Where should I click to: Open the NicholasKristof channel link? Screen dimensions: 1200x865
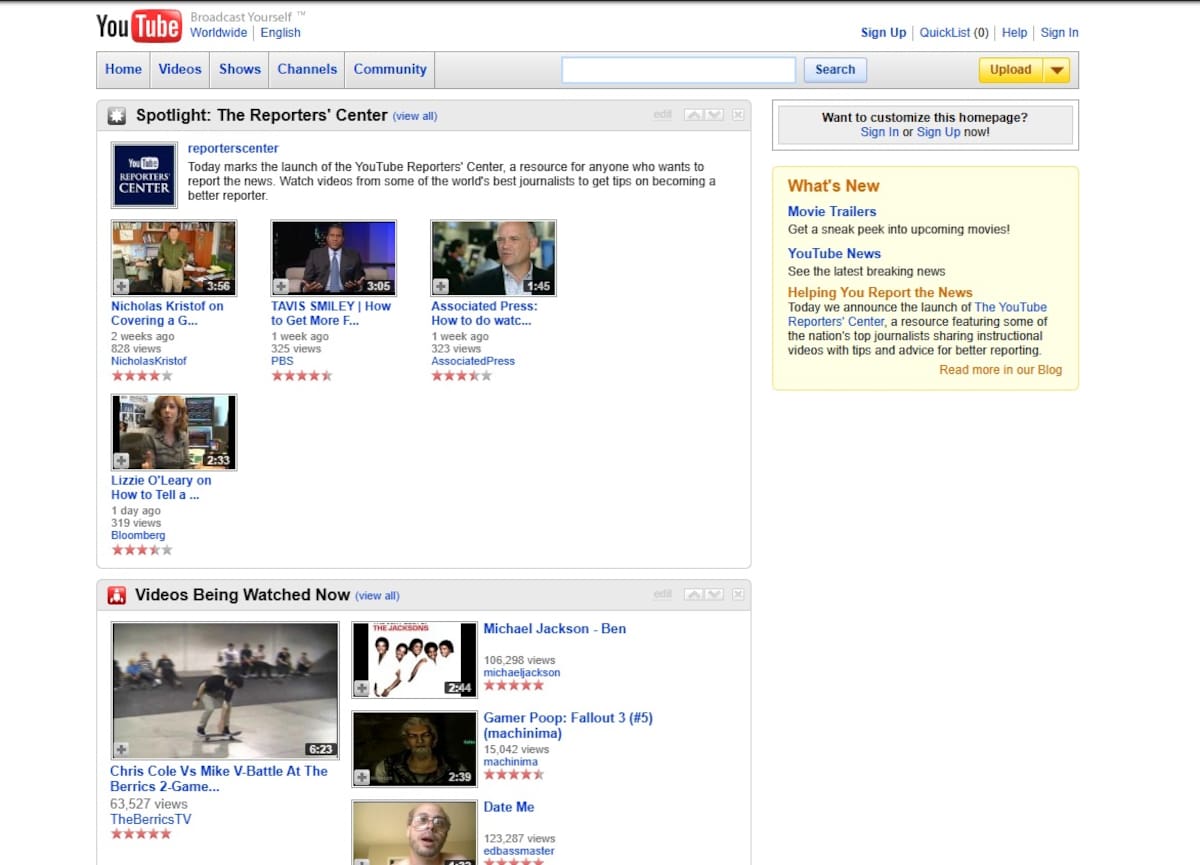pyautogui.click(x=149, y=361)
